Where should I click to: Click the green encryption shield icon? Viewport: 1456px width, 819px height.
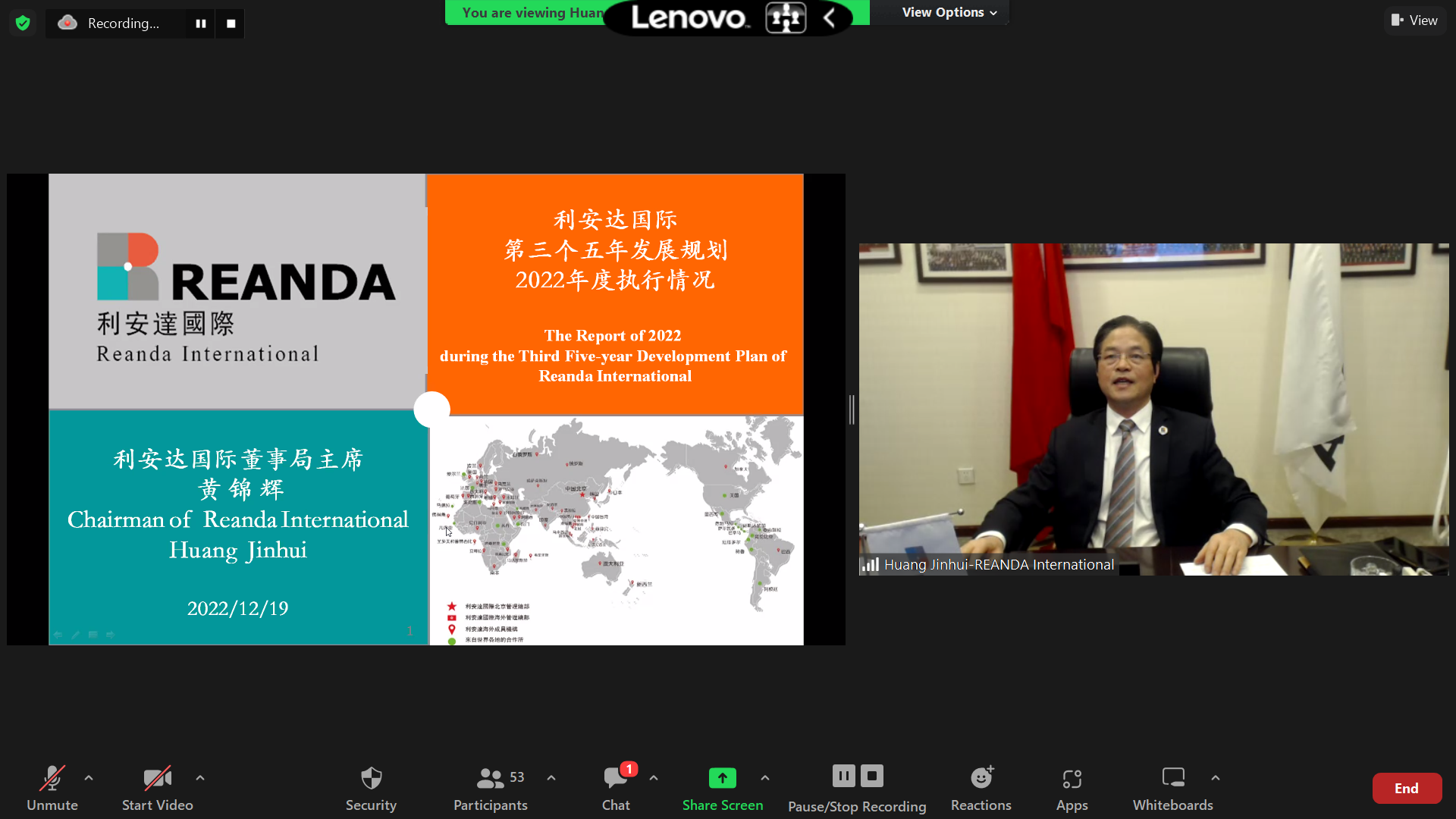(x=23, y=24)
